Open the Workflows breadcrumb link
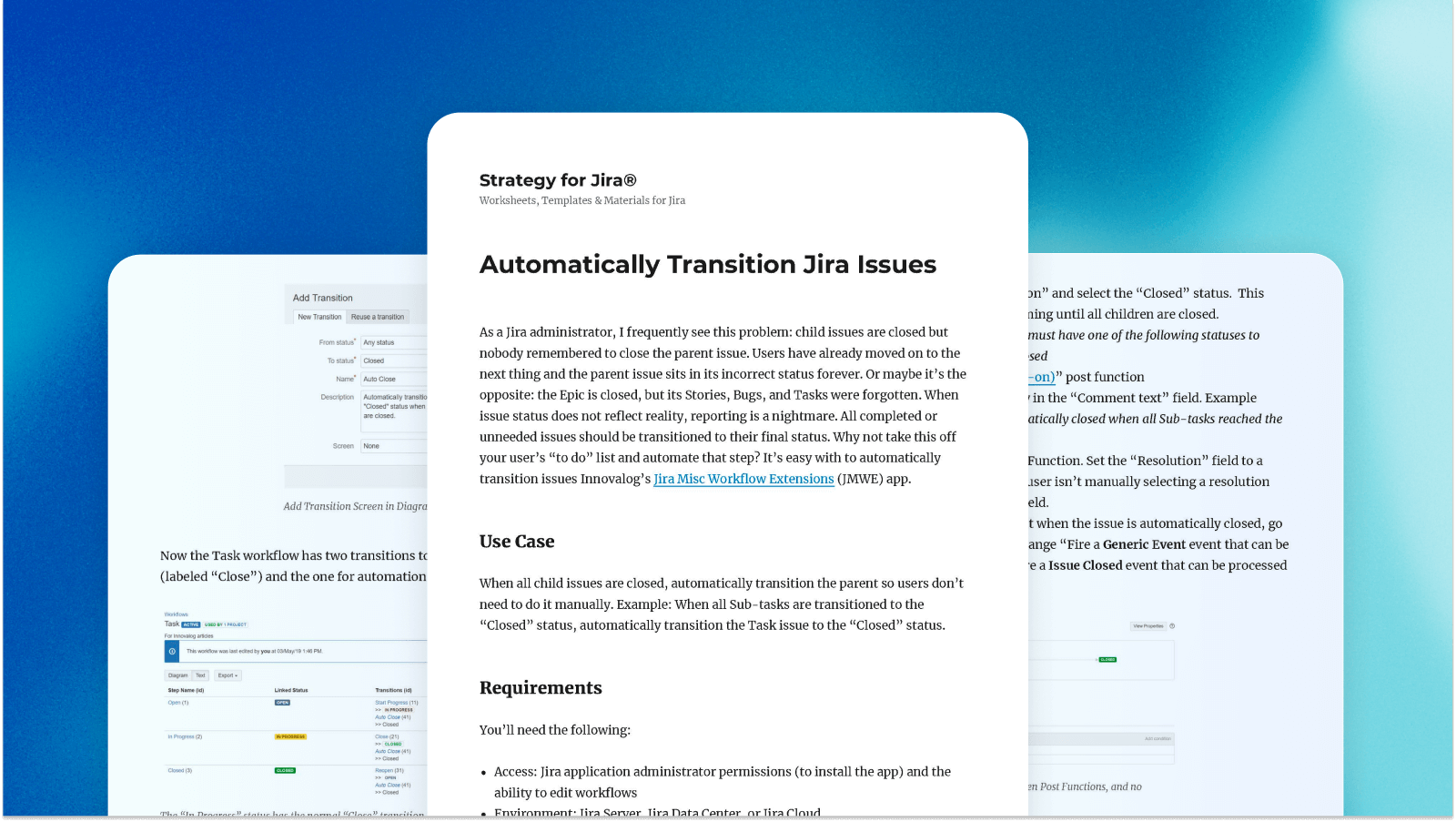Image resolution: width=1456 pixels, height=822 pixels. [176, 614]
